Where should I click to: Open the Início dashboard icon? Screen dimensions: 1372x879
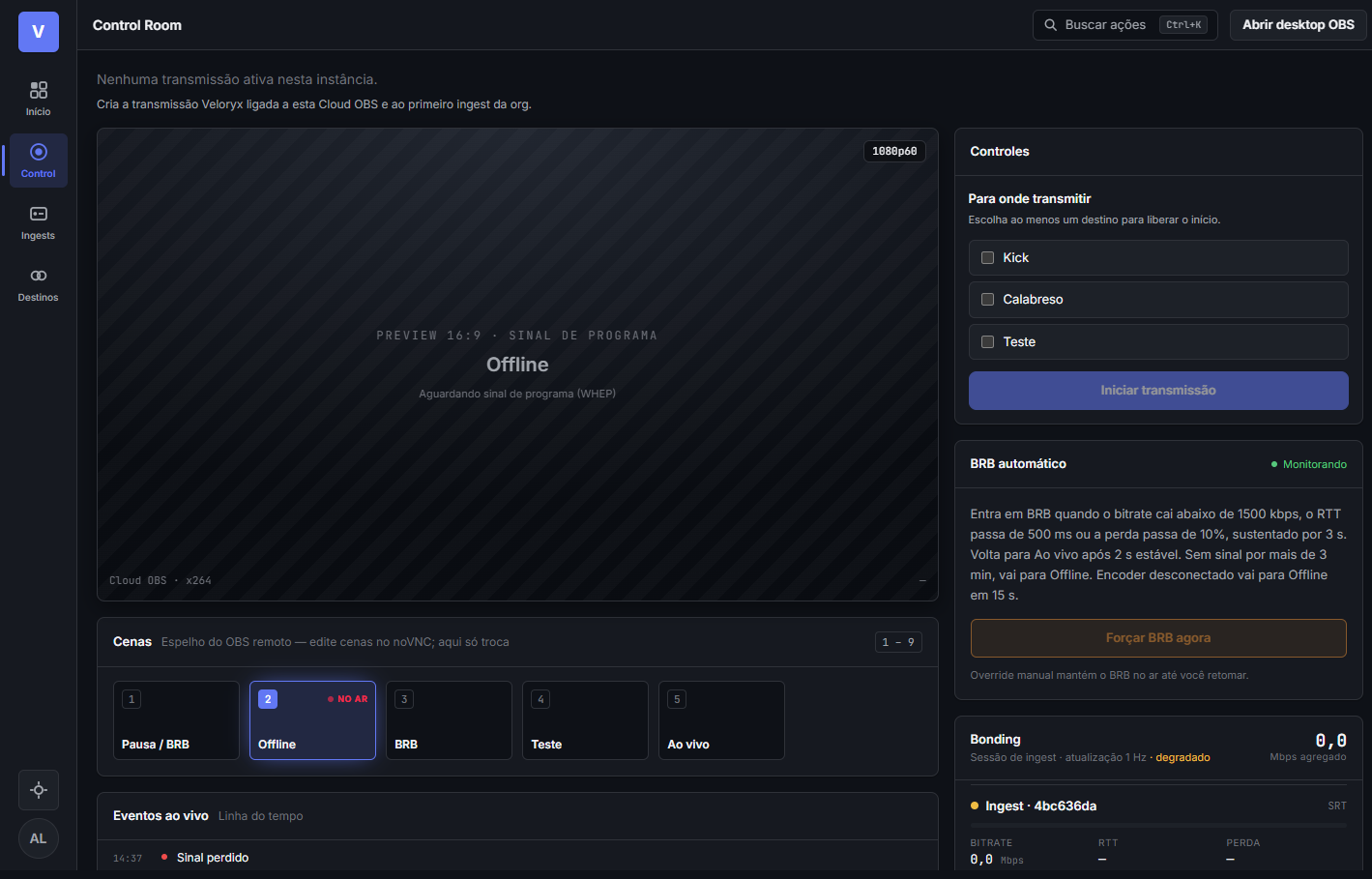[x=39, y=99]
